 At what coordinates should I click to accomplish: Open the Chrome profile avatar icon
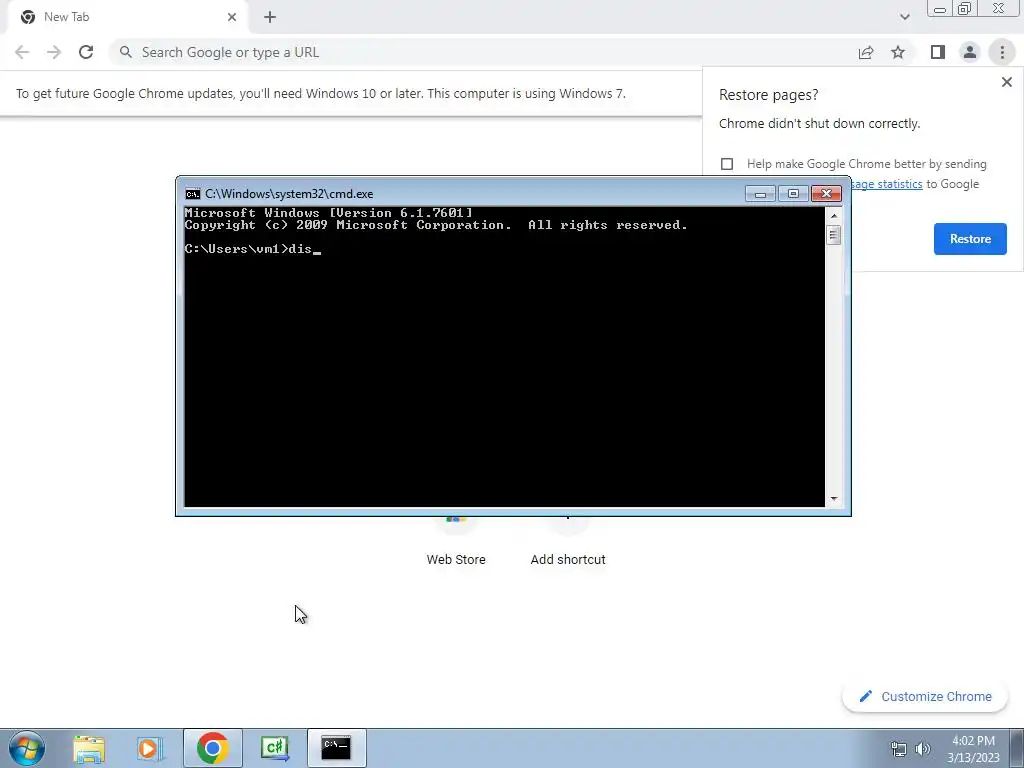click(x=970, y=52)
